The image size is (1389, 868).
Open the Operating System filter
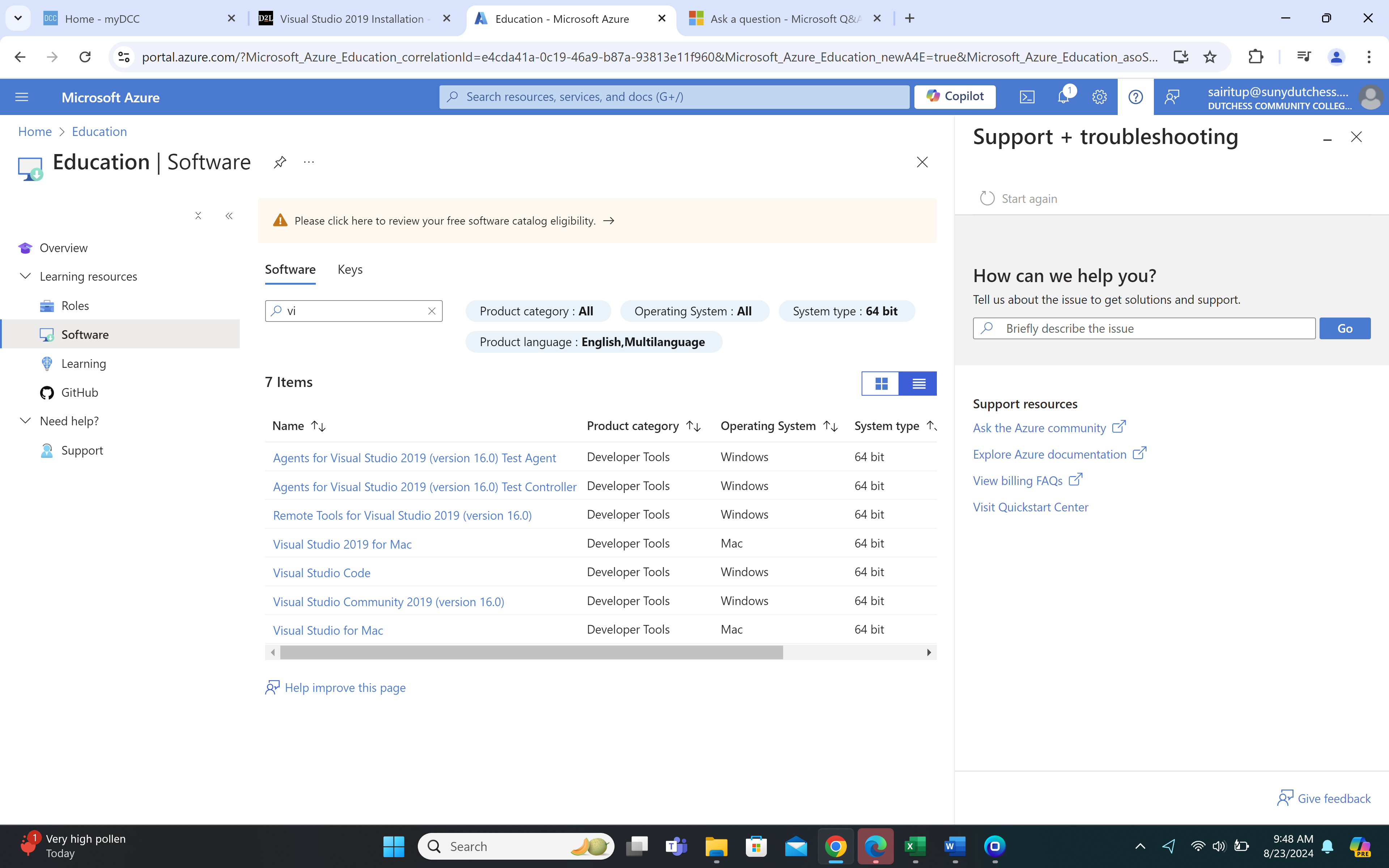click(694, 311)
